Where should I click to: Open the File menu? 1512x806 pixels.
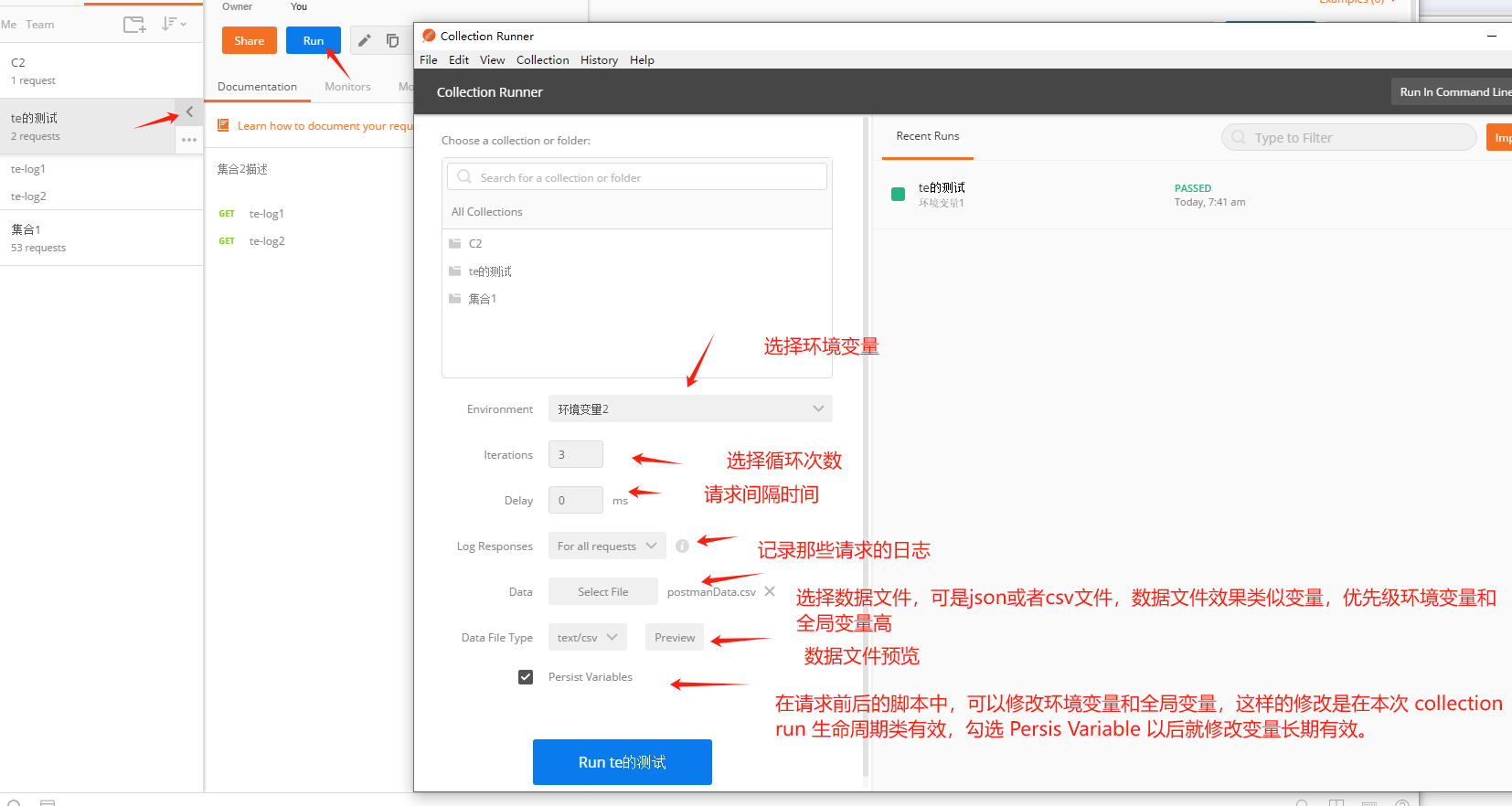coord(429,59)
